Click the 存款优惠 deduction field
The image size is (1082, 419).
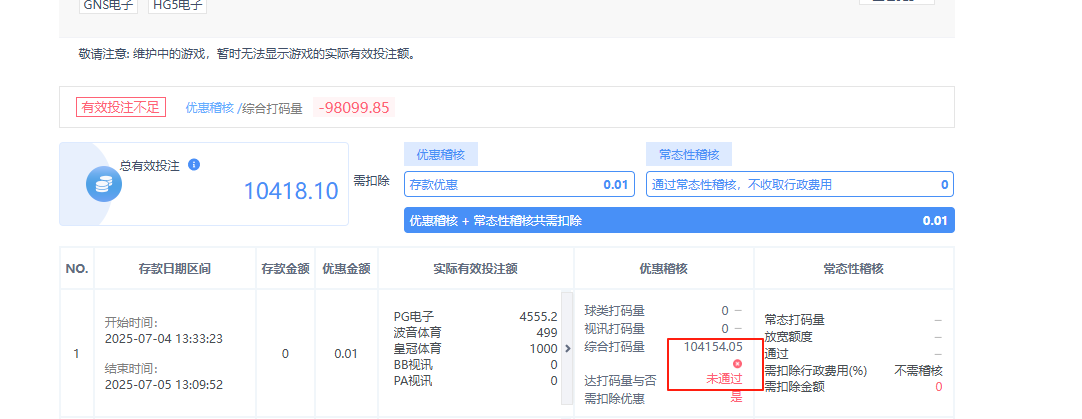(x=518, y=185)
